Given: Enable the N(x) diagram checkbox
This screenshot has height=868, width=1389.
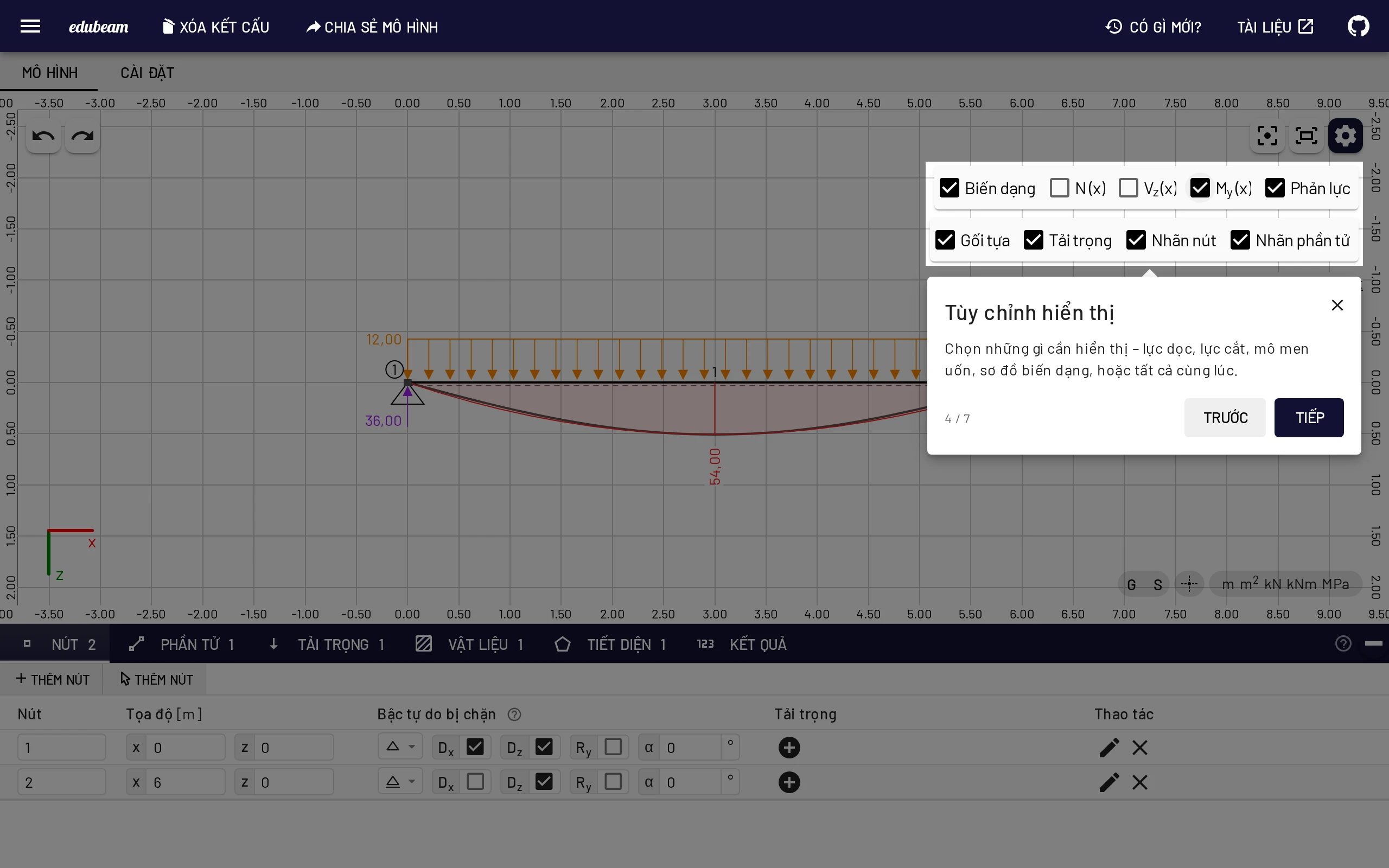Looking at the screenshot, I should 1059,188.
